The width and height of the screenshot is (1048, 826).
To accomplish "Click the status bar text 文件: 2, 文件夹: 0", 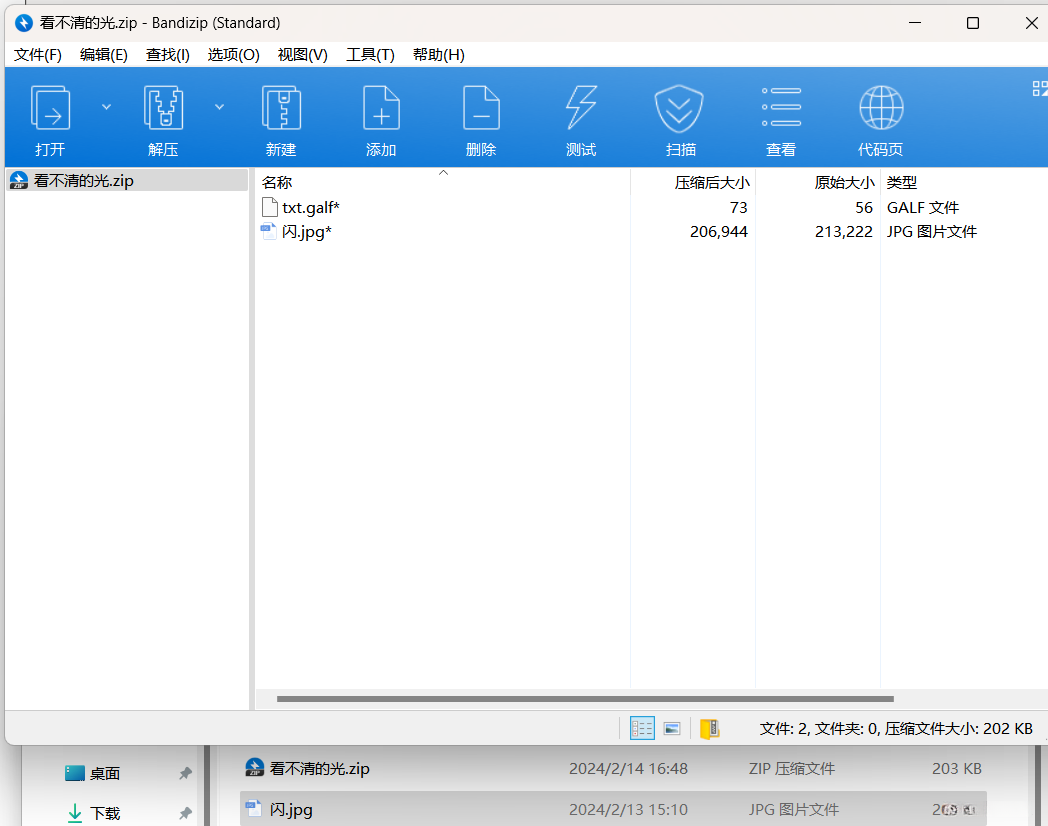I will (819, 728).
